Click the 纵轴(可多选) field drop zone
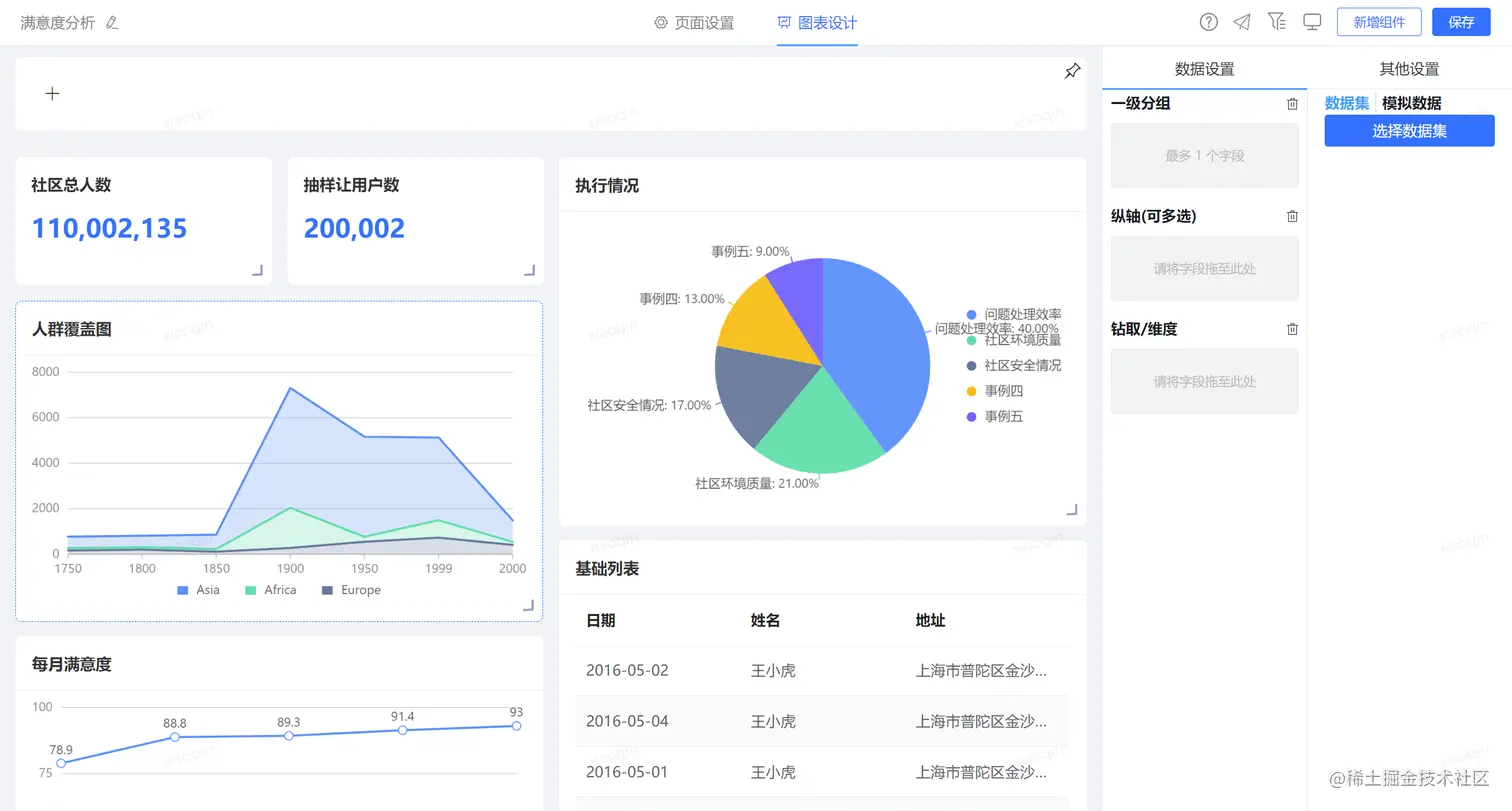1512x811 pixels. [x=1204, y=268]
